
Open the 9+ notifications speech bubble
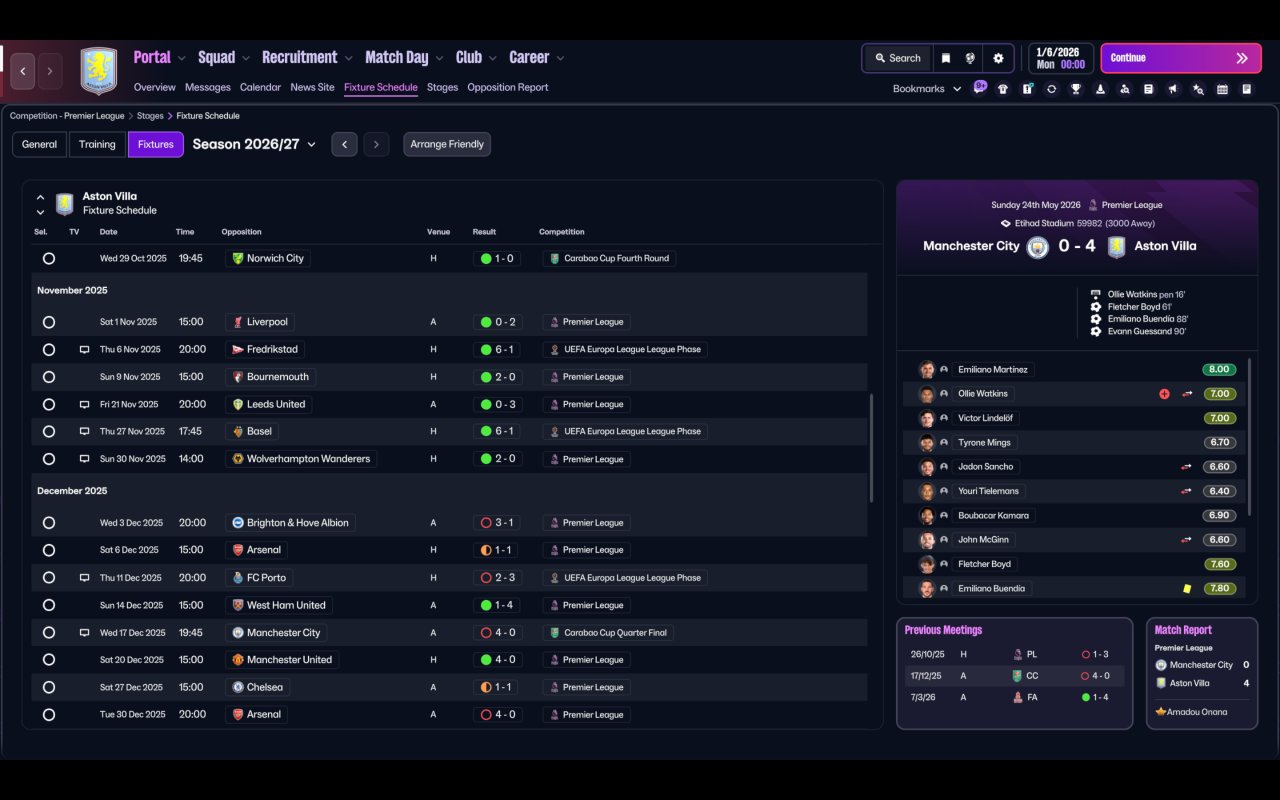[980, 86]
